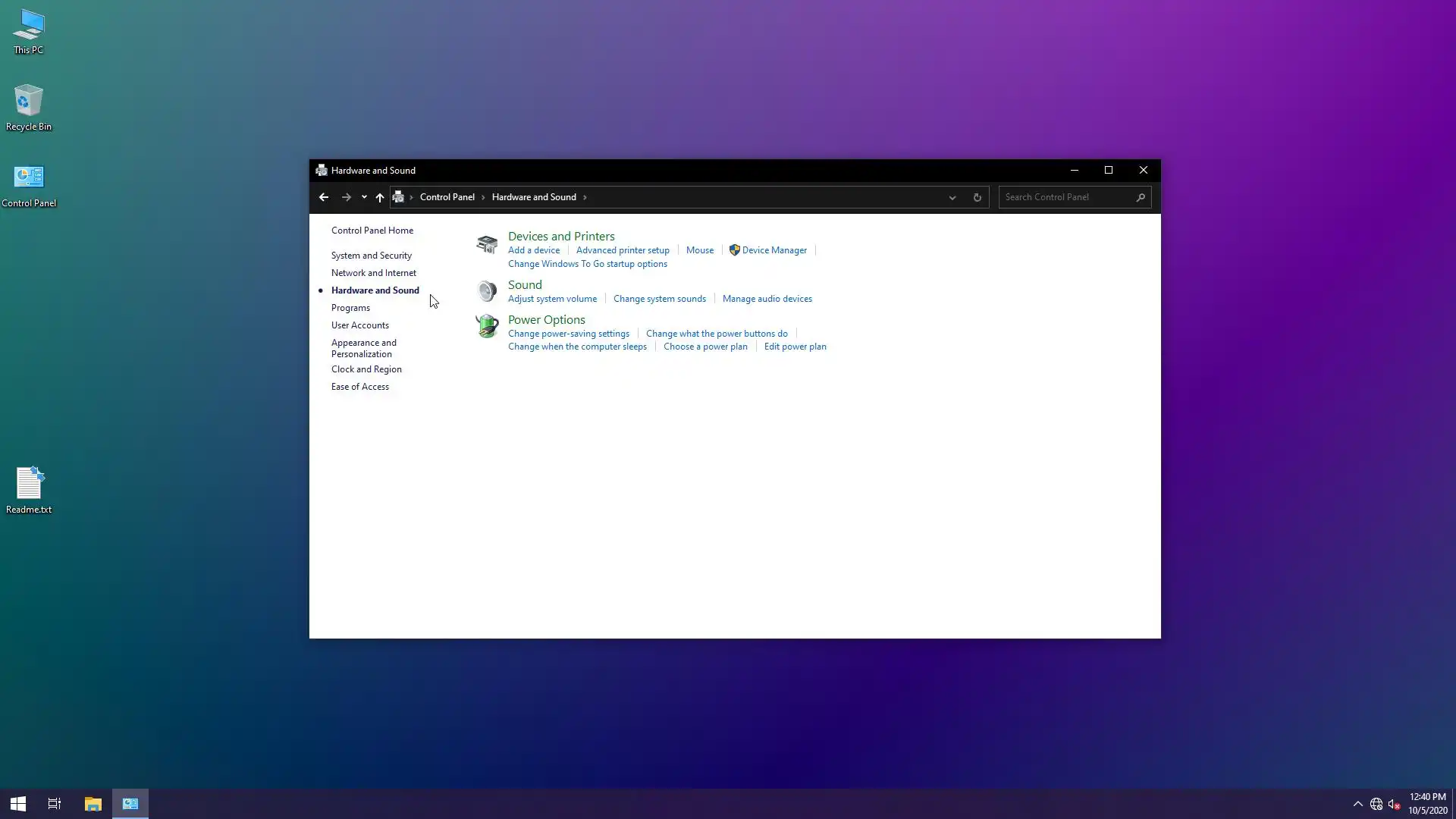Click the Power Options battery icon
The image size is (1456, 819).
486,326
